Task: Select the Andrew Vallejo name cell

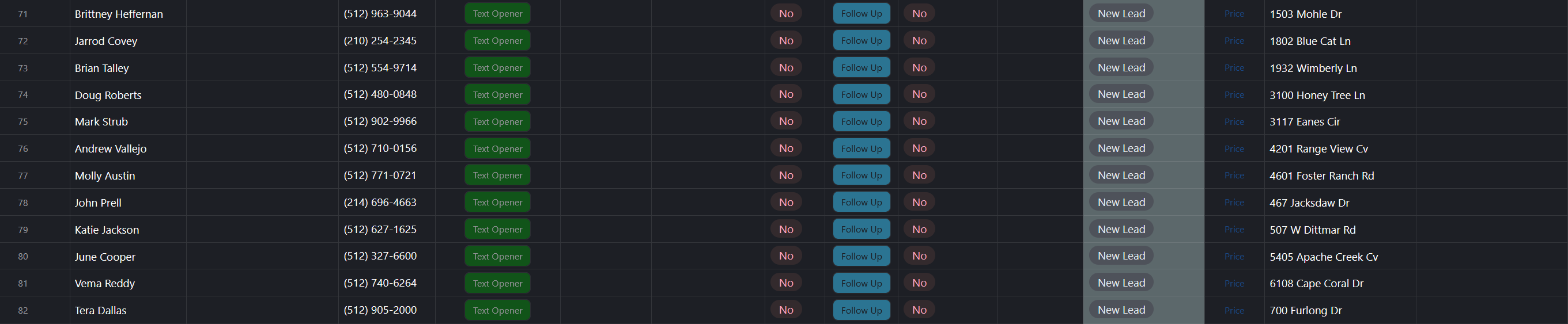Action: [x=110, y=148]
